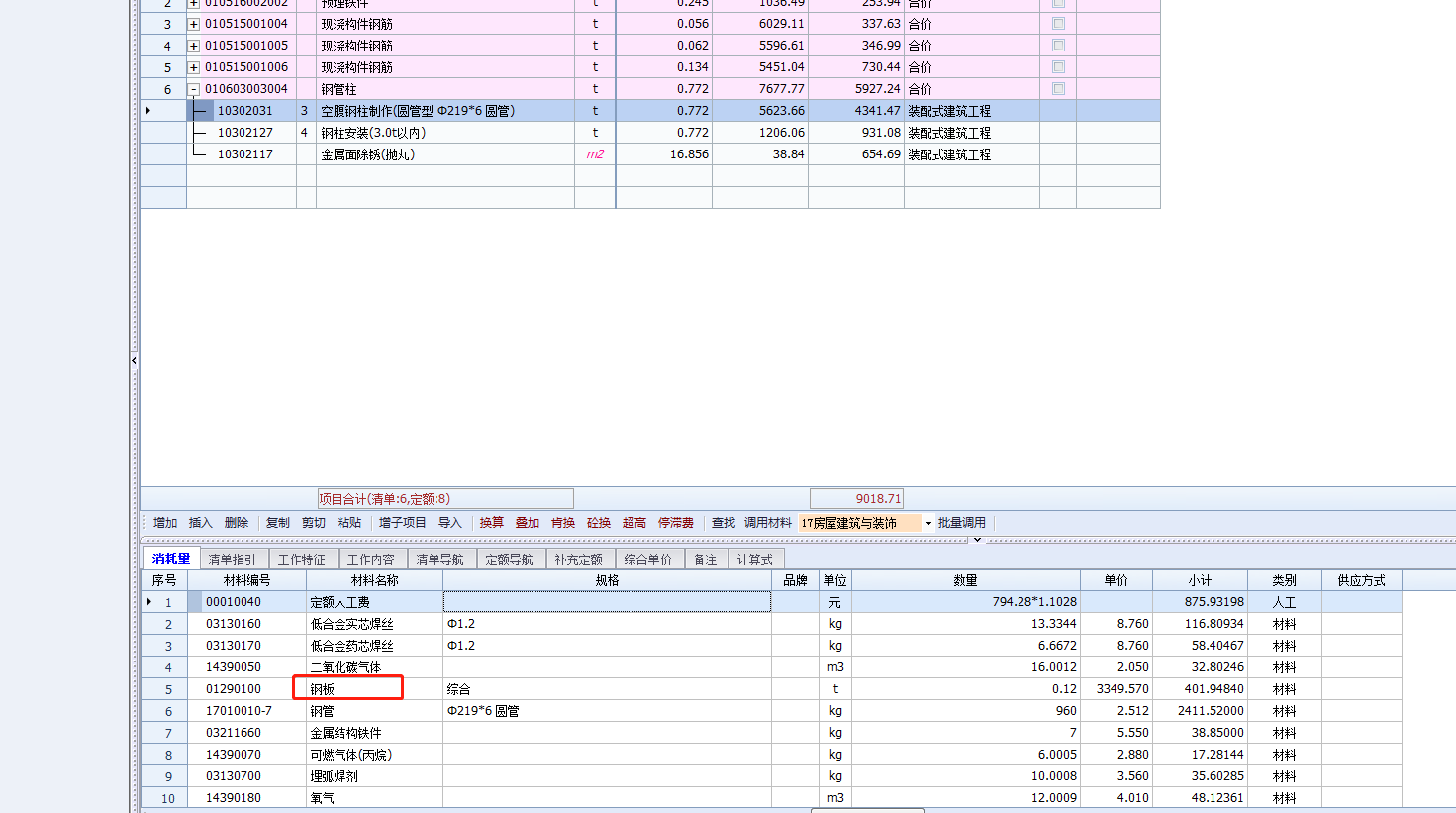Click the 批量调用 button
This screenshot has width=1456, height=813.
962,523
